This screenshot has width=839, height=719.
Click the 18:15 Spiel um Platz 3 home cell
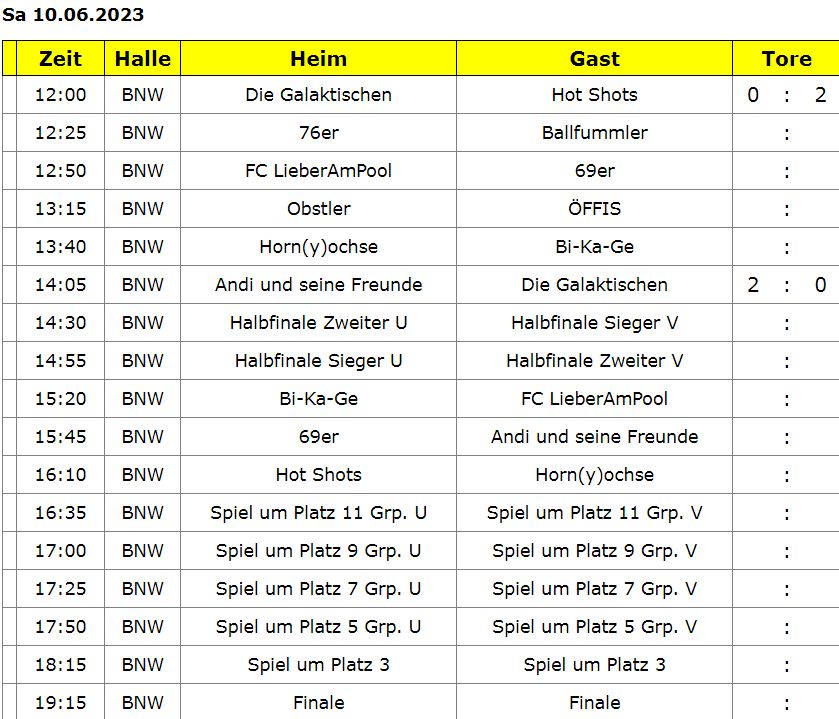[x=318, y=664]
